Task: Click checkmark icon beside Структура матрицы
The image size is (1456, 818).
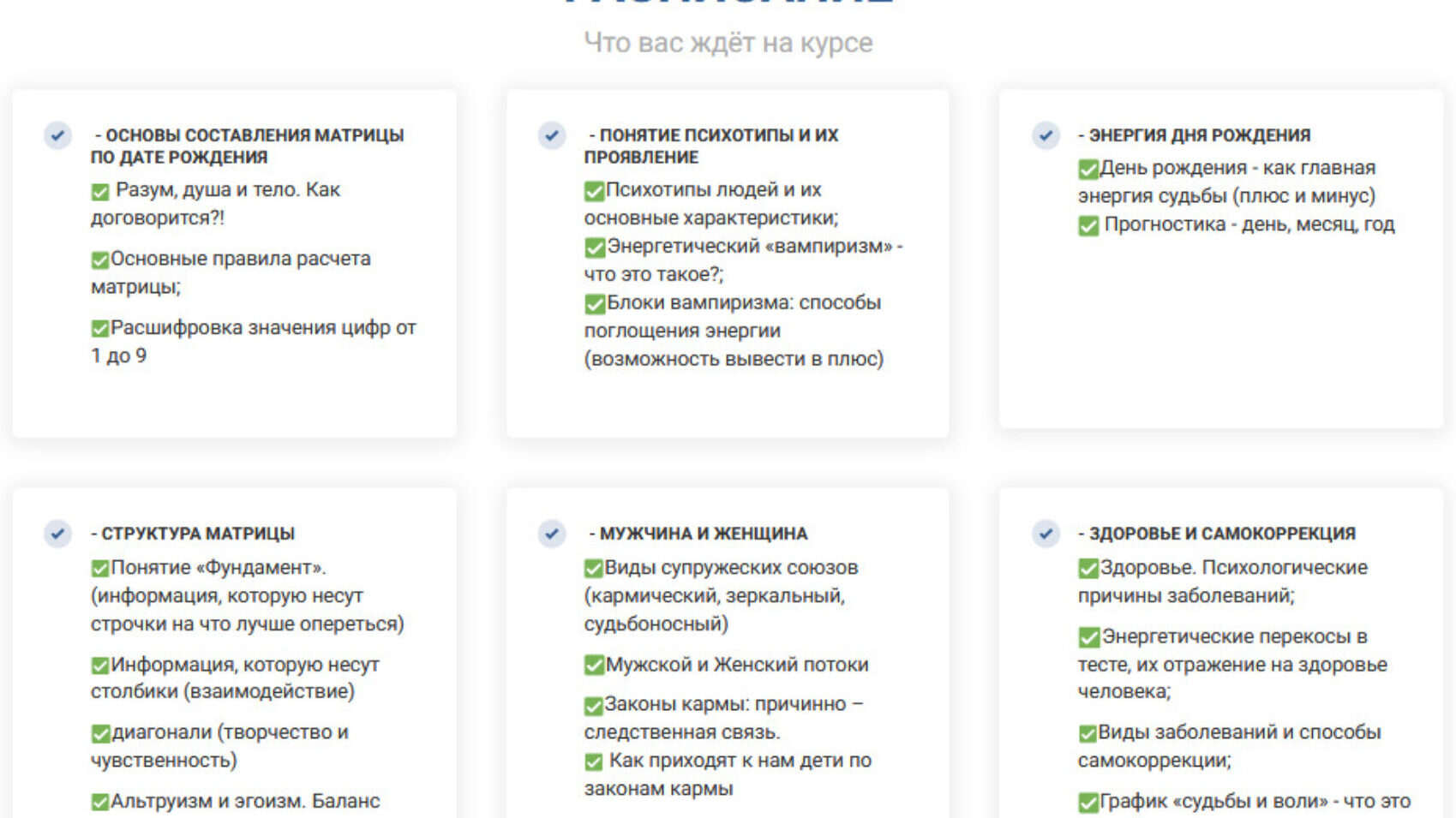Action: click(57, 534)
